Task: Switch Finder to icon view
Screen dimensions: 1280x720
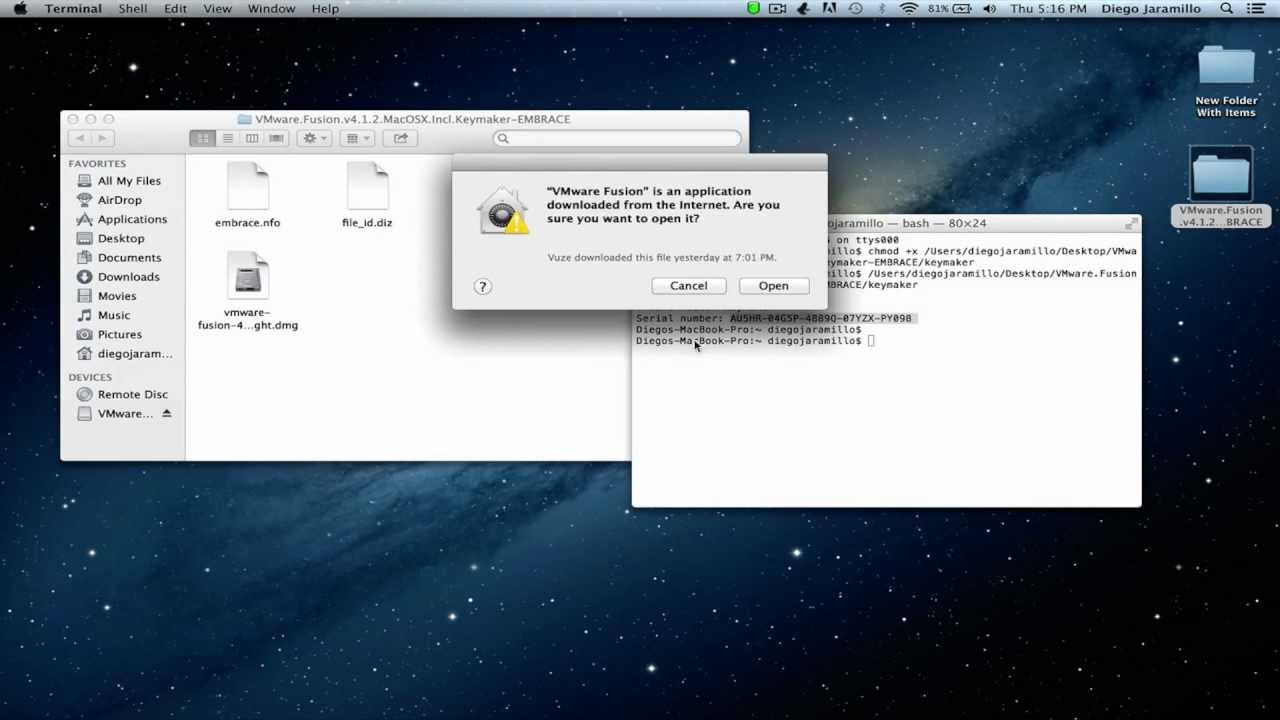Action: click(203, 138)
